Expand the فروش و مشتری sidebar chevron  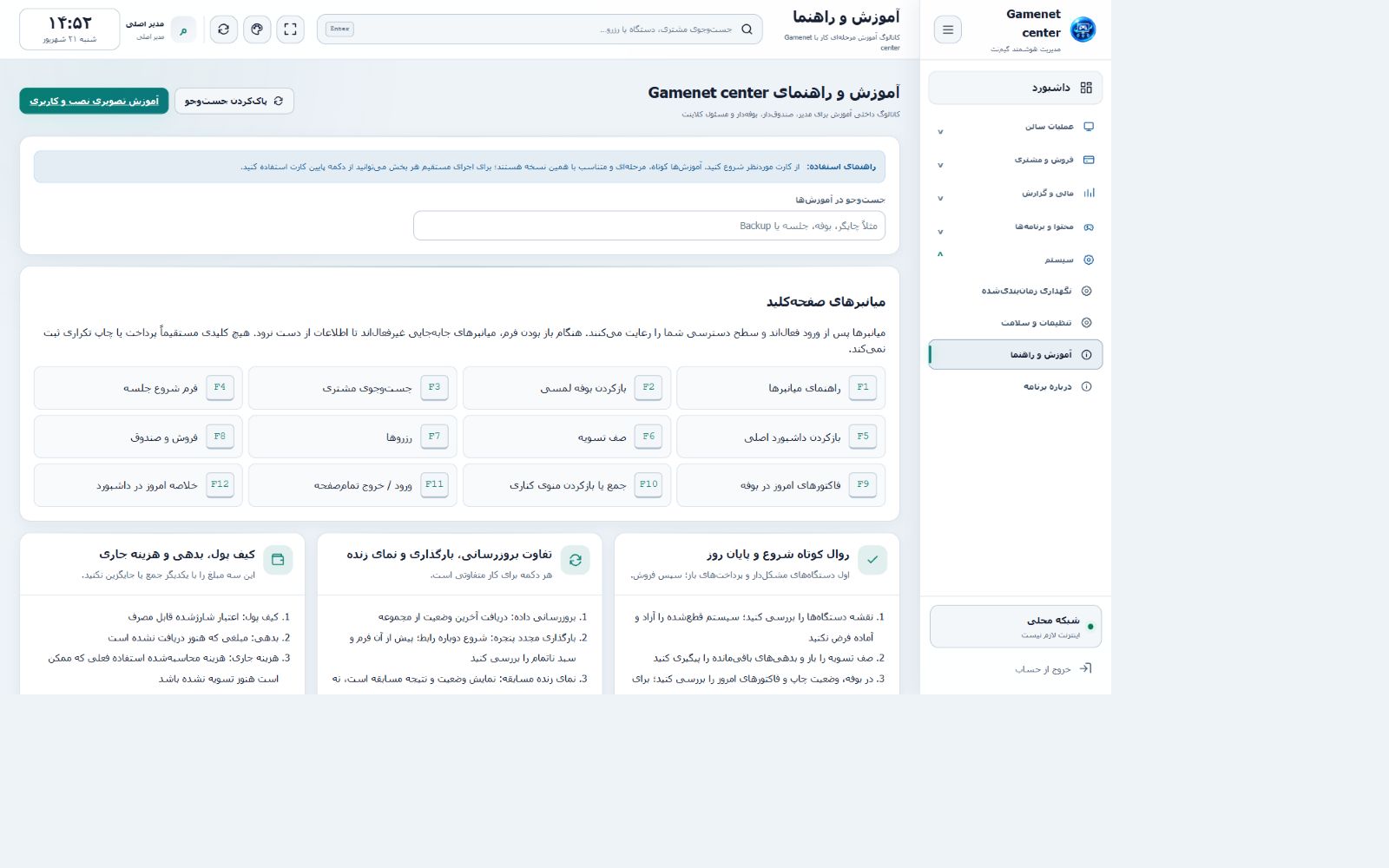tap(940, 165)
